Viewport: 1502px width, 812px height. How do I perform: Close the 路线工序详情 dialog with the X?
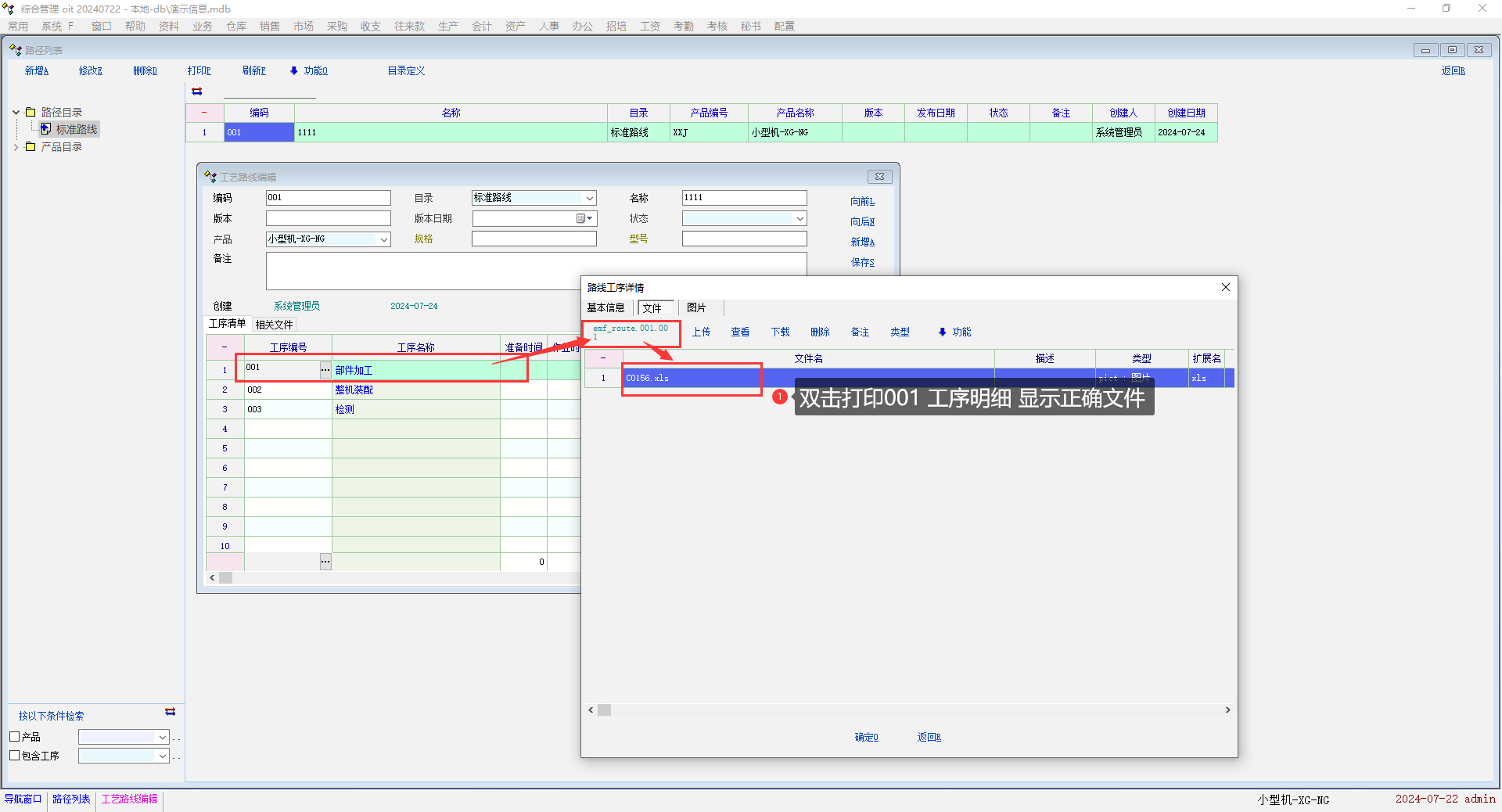pyautogui.click(x=1225, y=288)
